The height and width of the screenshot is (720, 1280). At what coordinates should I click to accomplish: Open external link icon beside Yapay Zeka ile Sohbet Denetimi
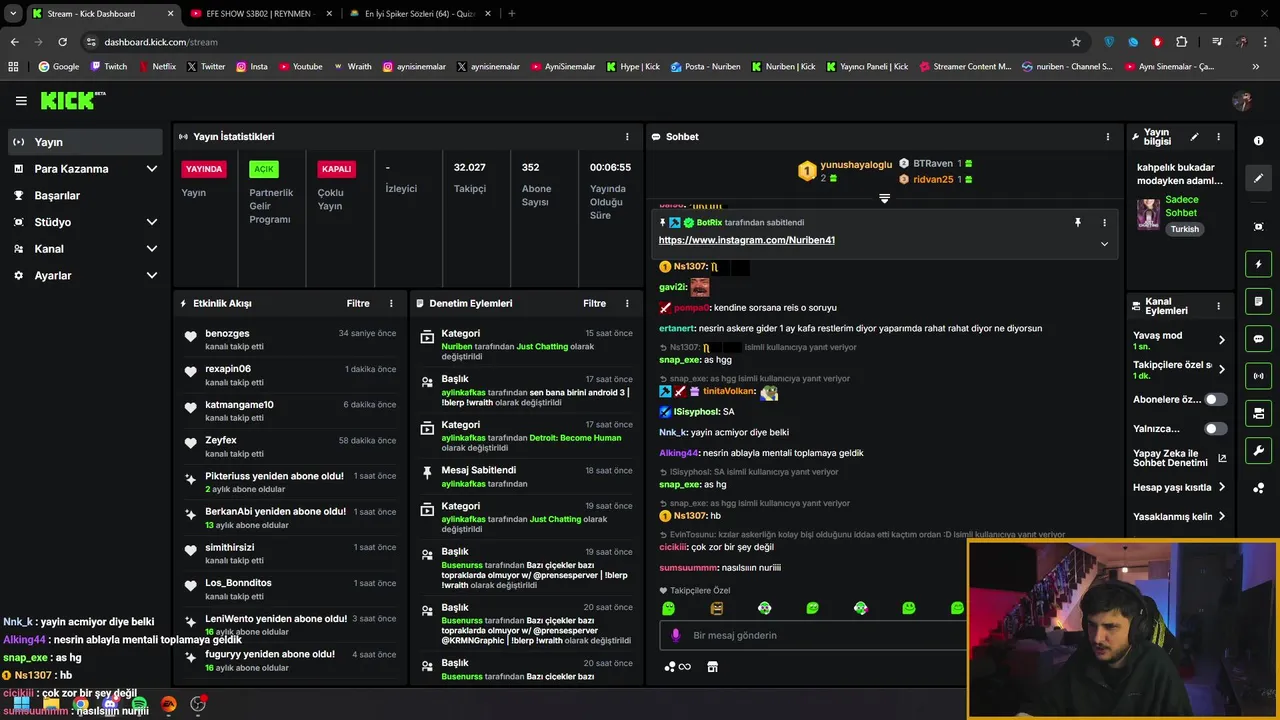1222,459
